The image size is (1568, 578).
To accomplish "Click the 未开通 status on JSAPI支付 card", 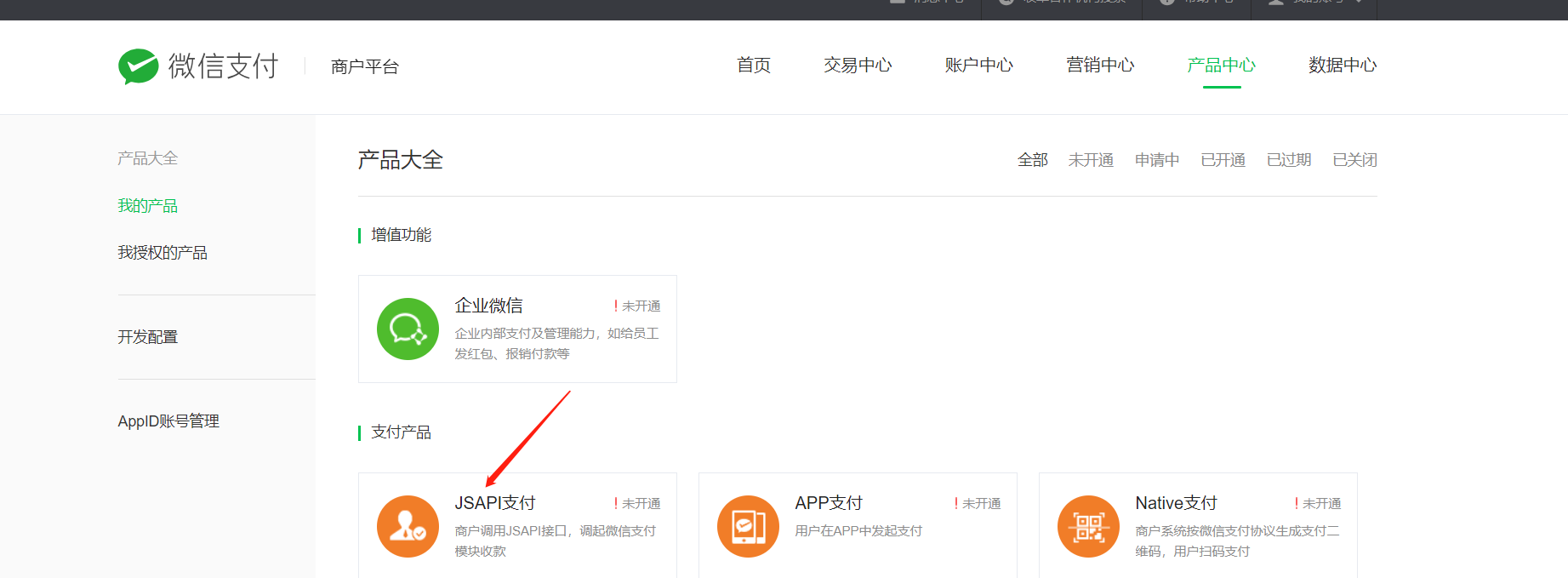I will coord(637,504).
